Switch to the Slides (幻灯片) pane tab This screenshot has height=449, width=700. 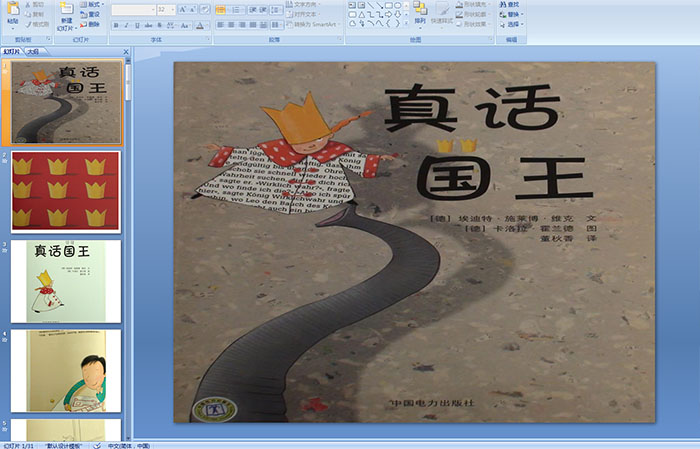12,52
